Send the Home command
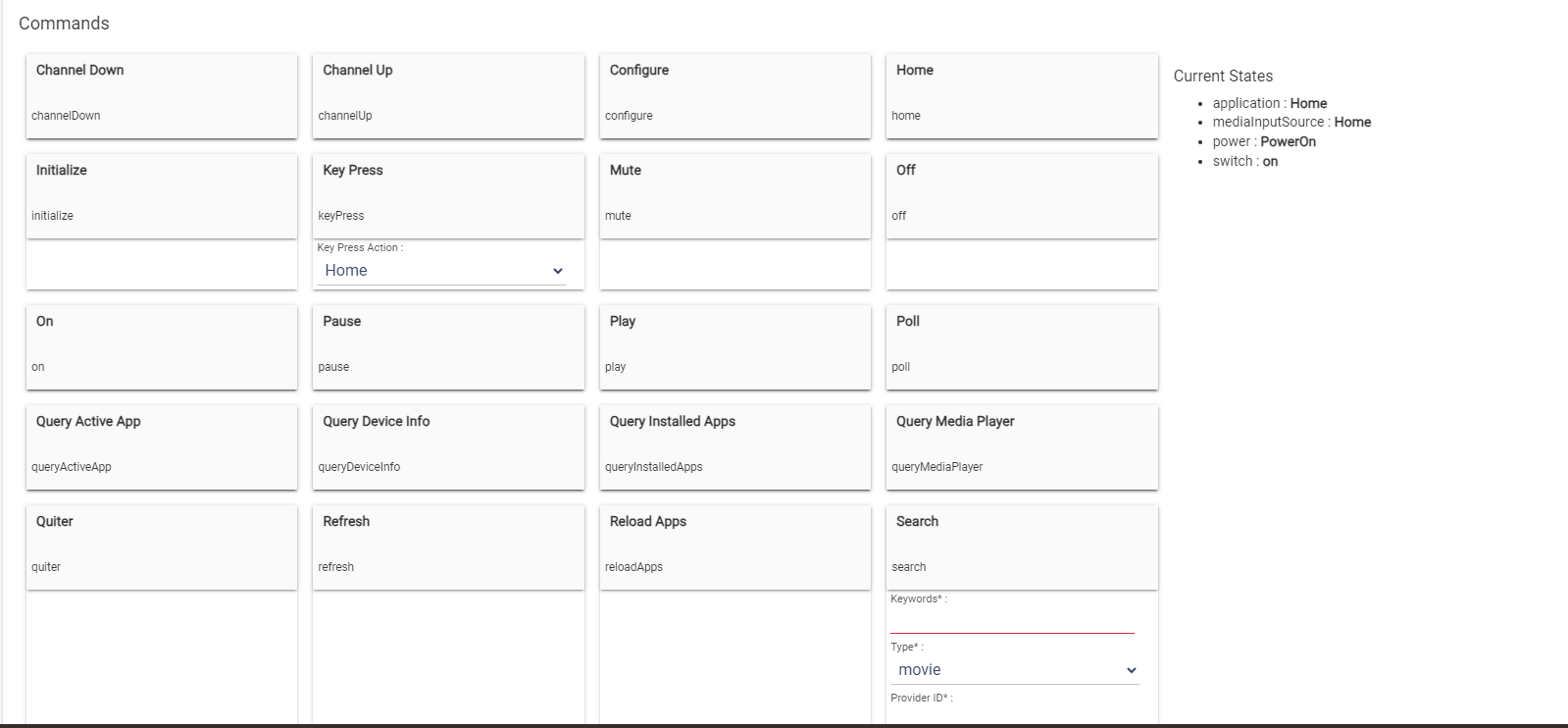Screen dimensions: 1568x728 coord(1021,95)
